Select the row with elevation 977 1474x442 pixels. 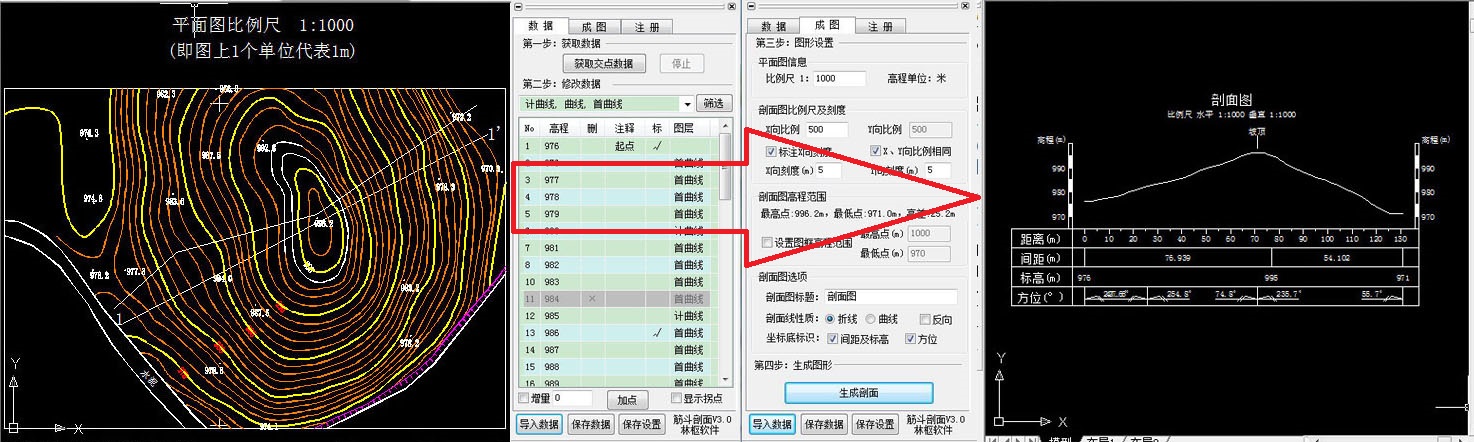pyautogui.click(x=619, y=180)
